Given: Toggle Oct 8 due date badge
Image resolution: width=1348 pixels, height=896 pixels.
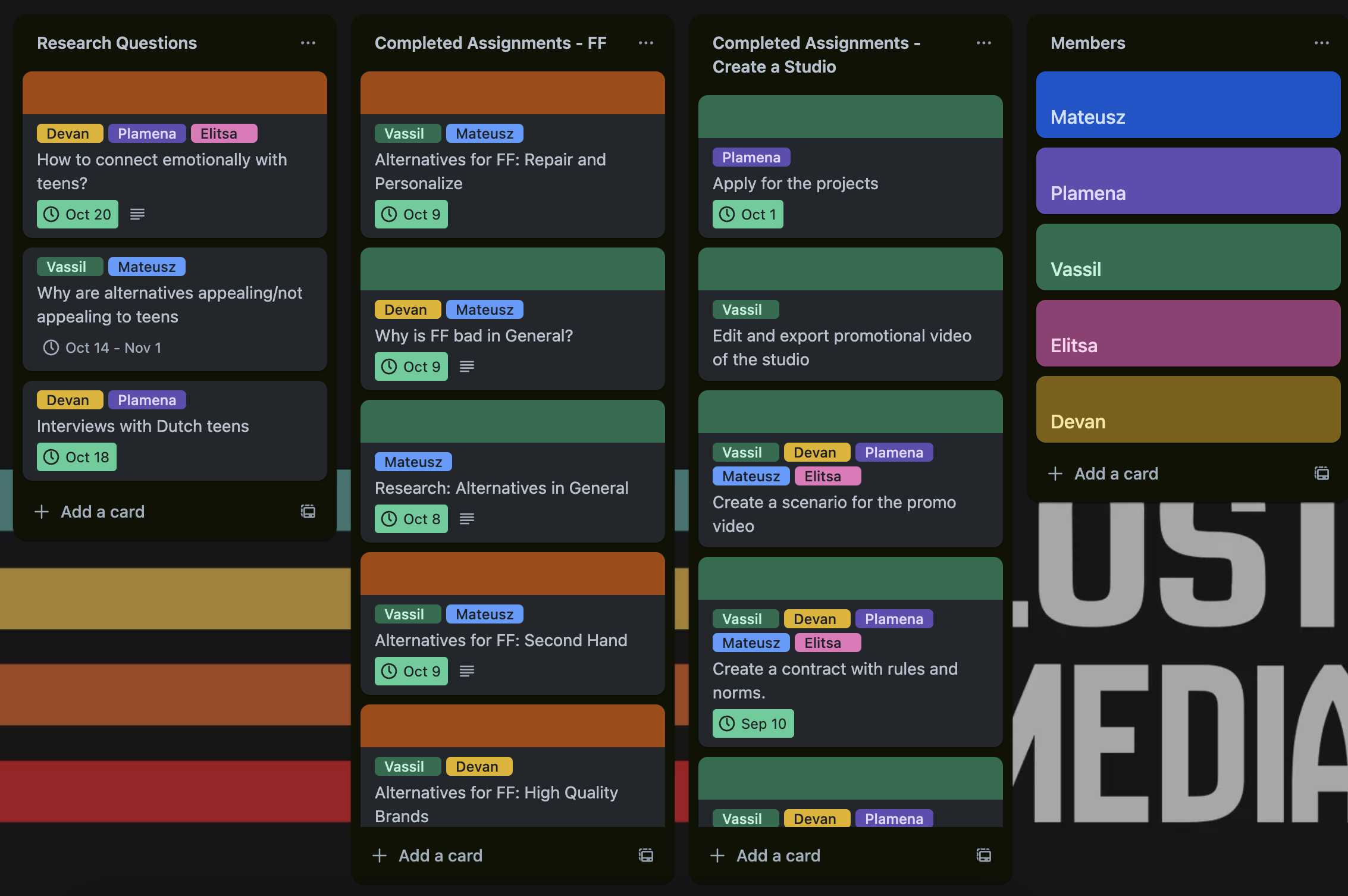Looking at the screenshot, I should [411, 519].
